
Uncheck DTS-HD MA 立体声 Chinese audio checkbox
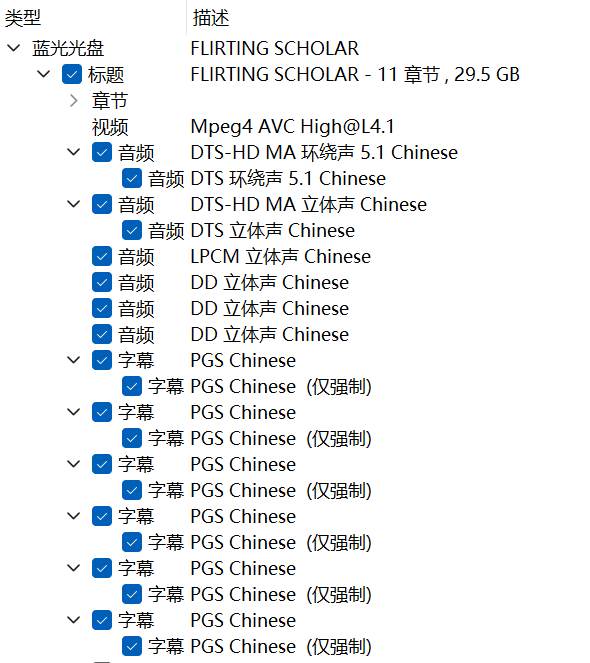(x=102, y=204)
